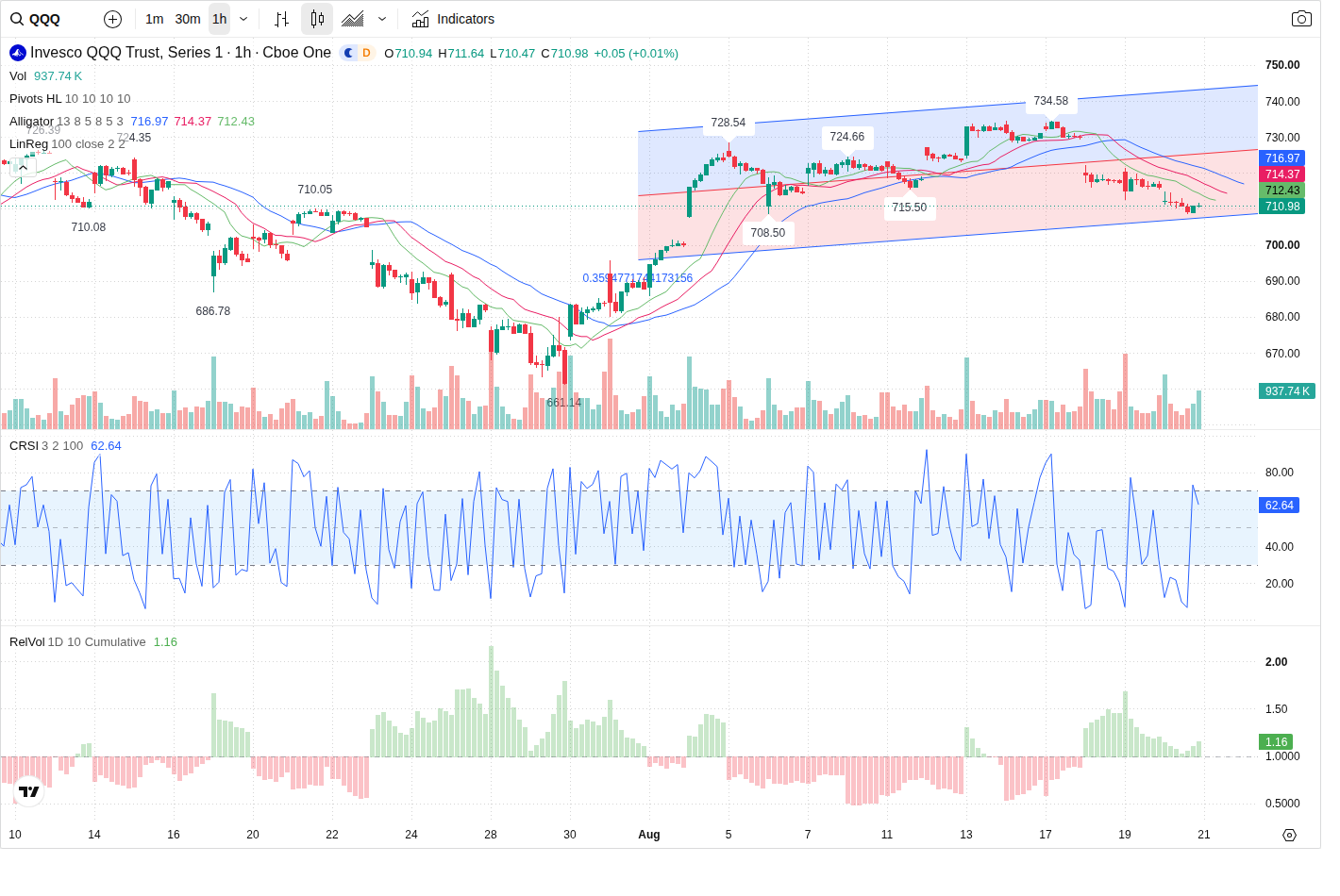The image size is (1340, 896).
Task: Click the 710.08 pivot low label
Action: coord(89,227)
